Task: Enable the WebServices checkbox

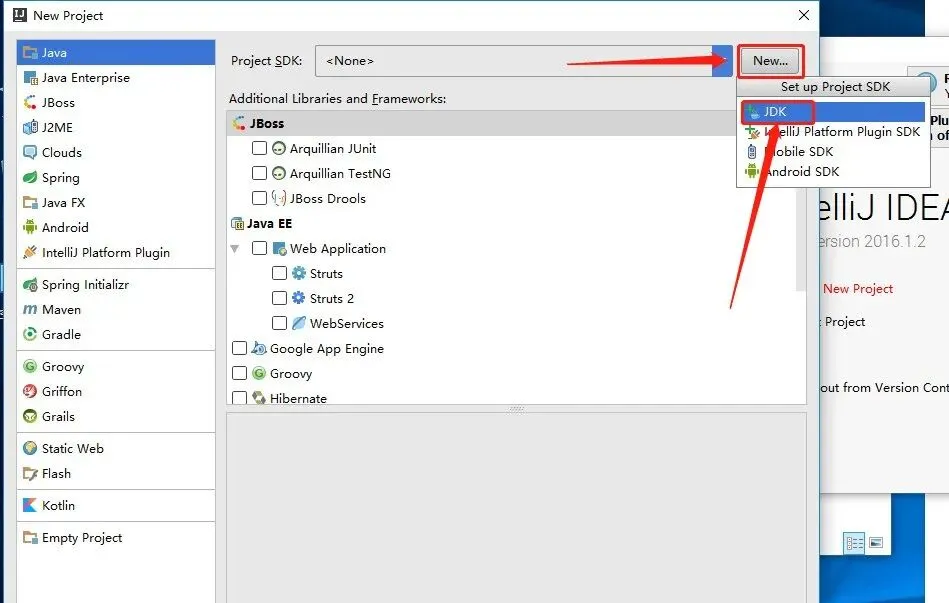Action: (x=279, y=323)
